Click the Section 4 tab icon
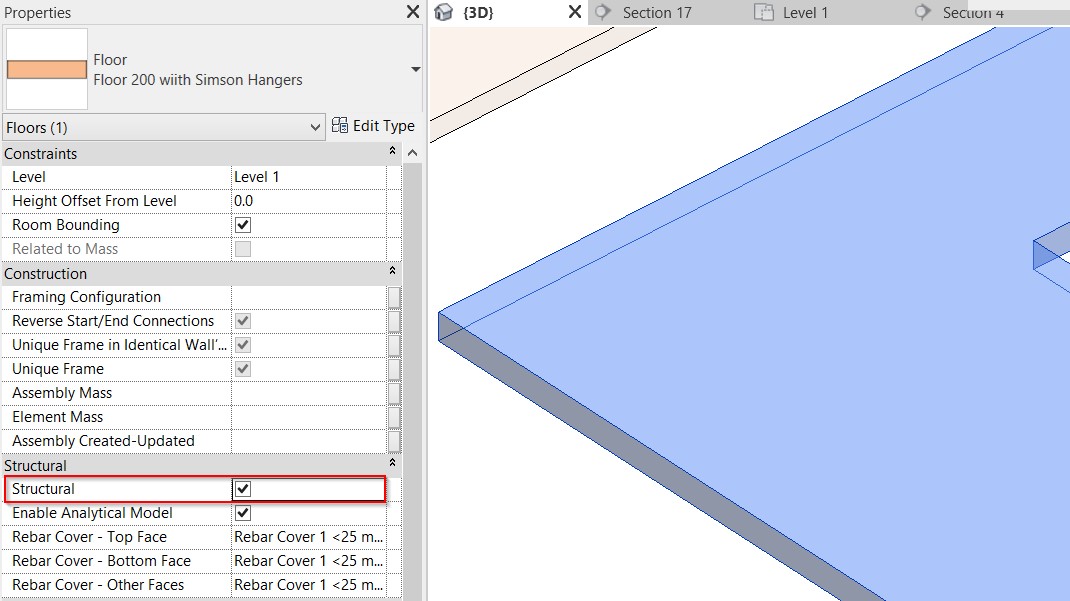 [x=923, y=12]
